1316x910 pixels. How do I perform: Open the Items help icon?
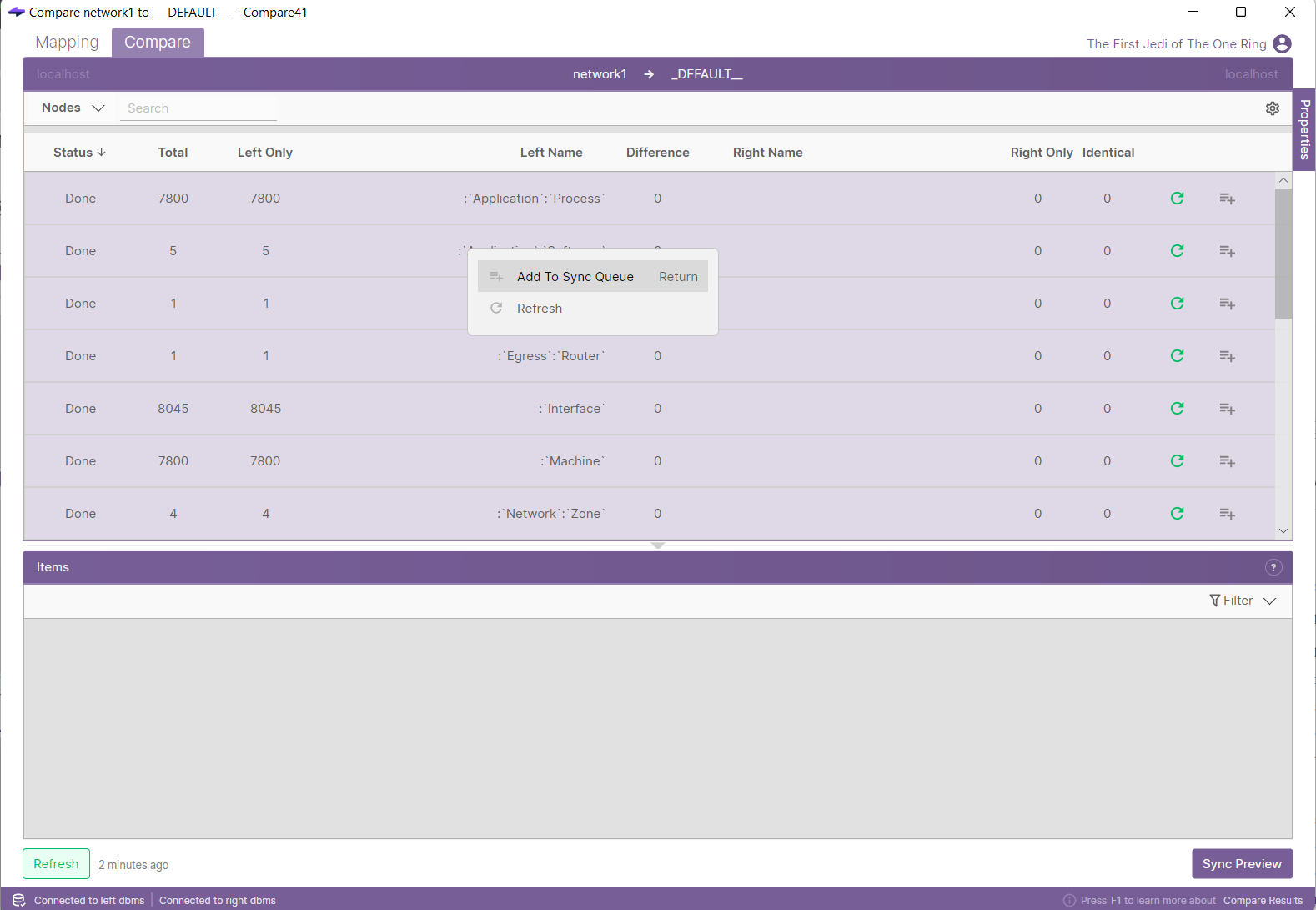coord(1273,567)
